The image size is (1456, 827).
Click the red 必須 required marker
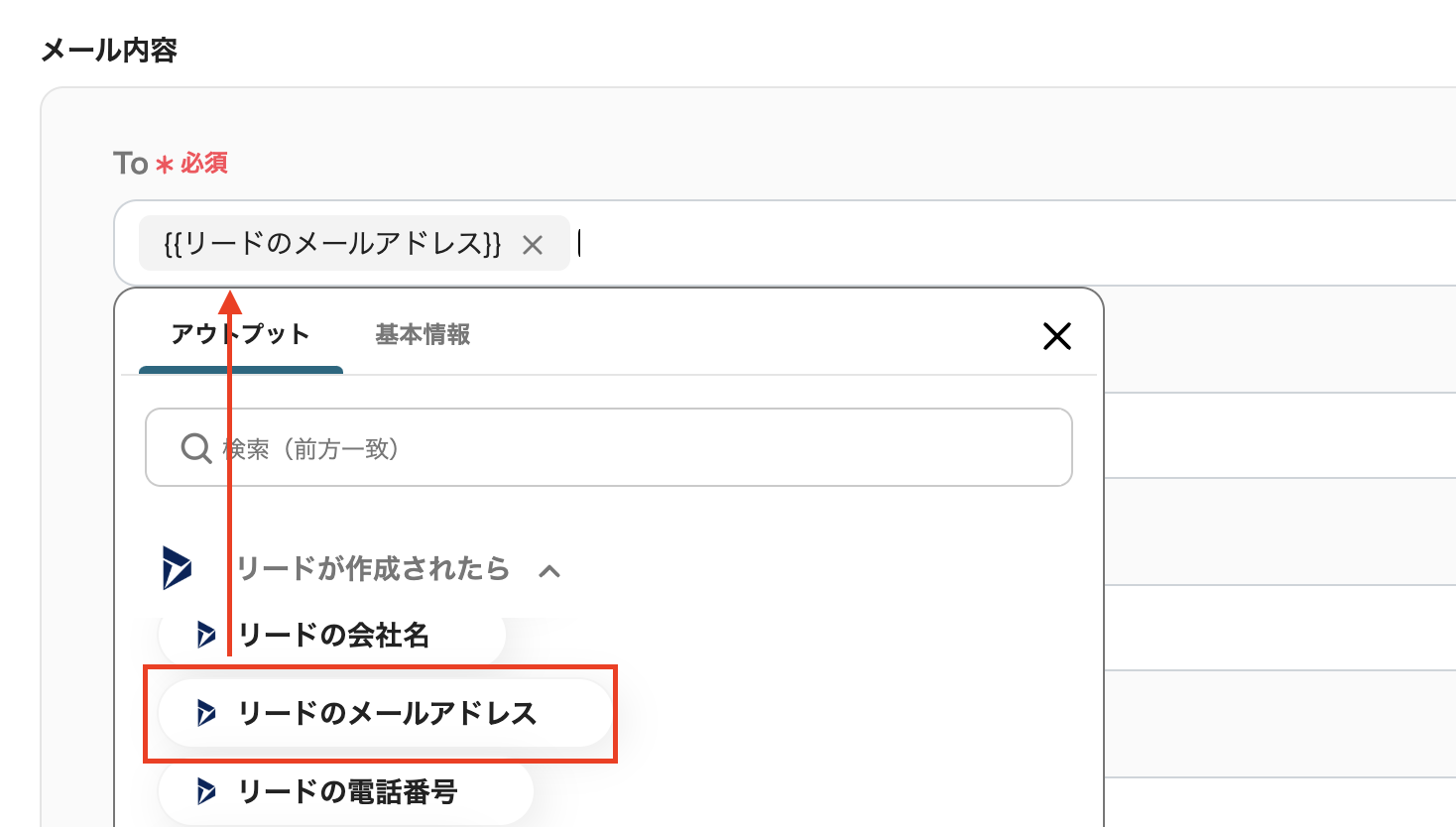[x=203, y=164]
